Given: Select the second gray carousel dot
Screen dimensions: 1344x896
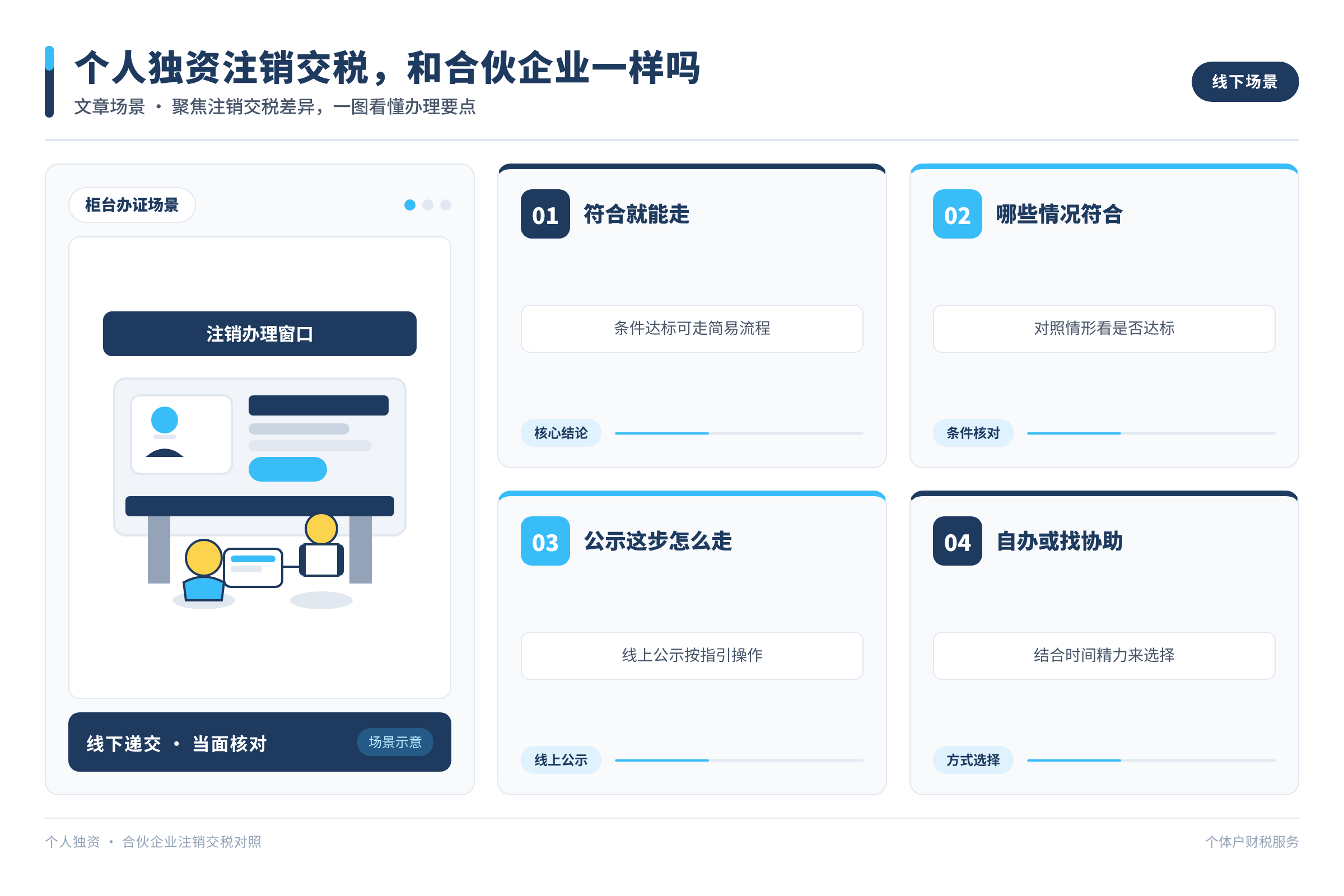Looking at the screenshot, I should pos(427,204).
